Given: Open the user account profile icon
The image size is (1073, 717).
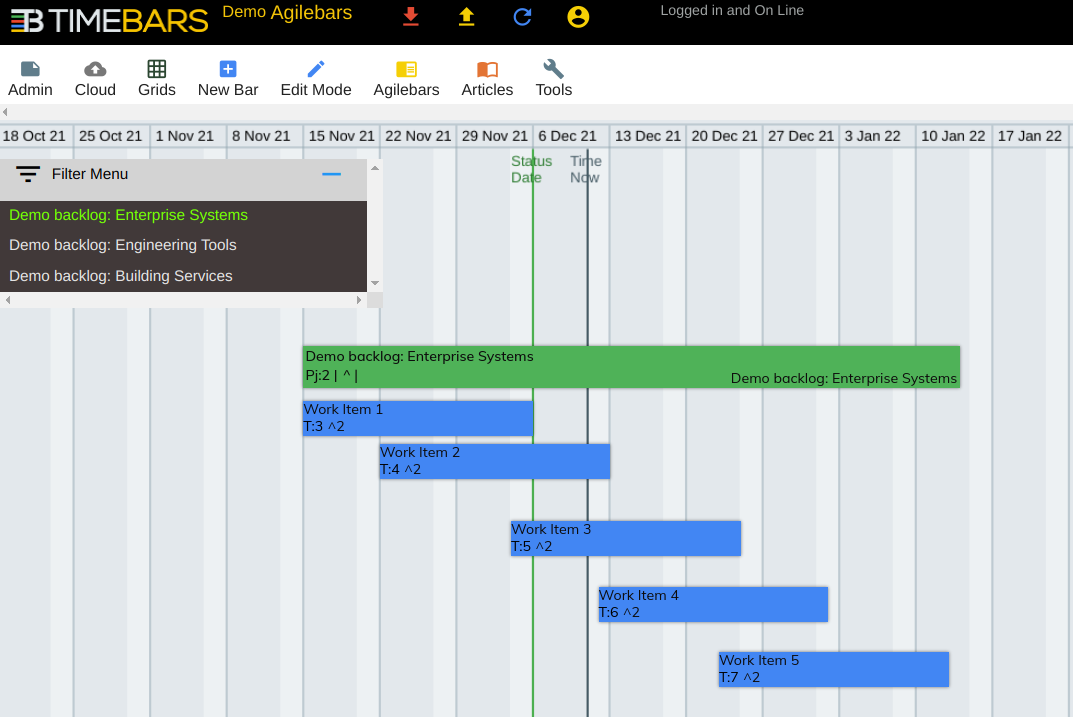Looking at the screenshot, I should tap(578, 17).
